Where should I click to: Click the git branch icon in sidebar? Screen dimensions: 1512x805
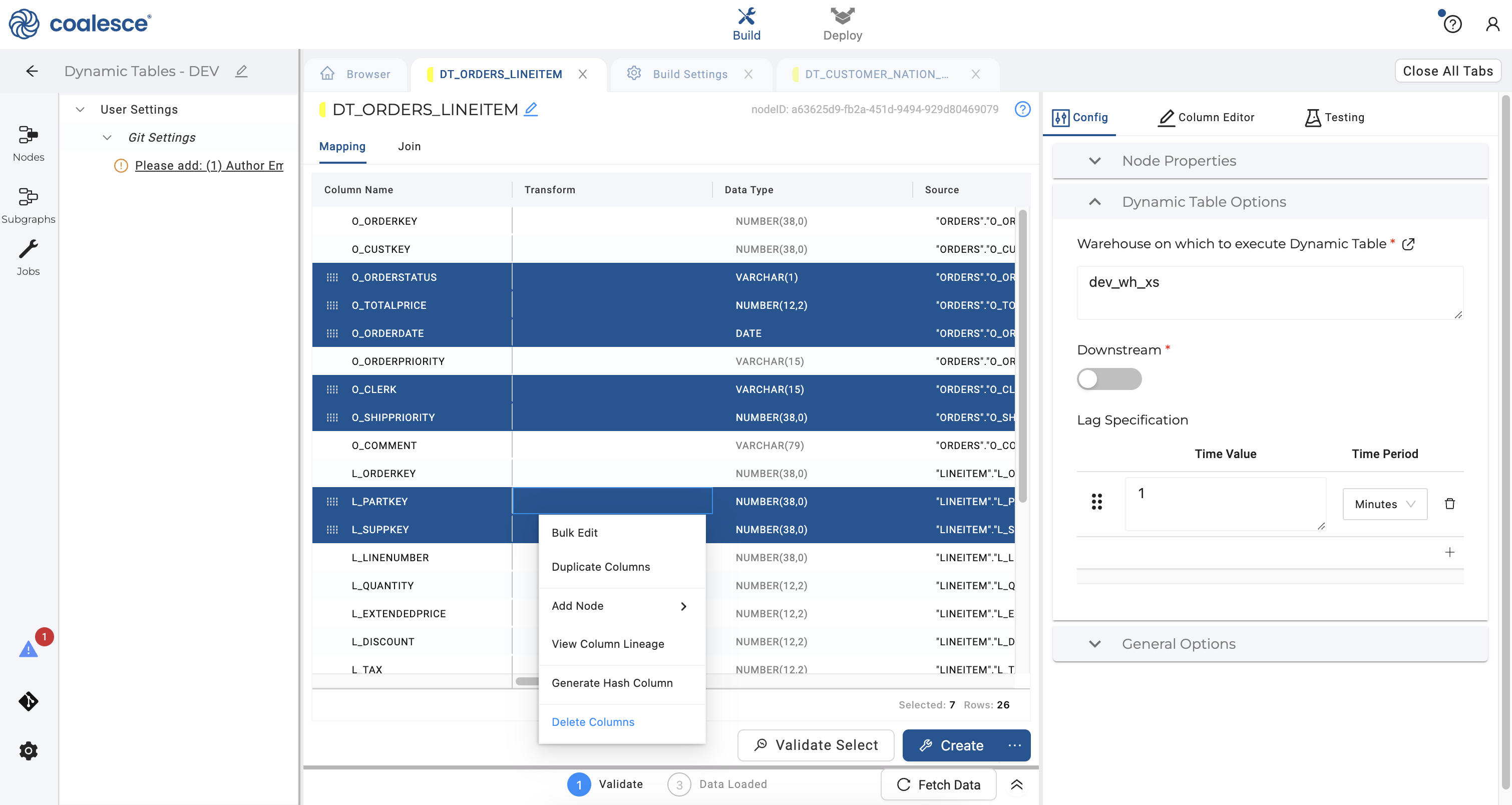(x=28, y=700)
